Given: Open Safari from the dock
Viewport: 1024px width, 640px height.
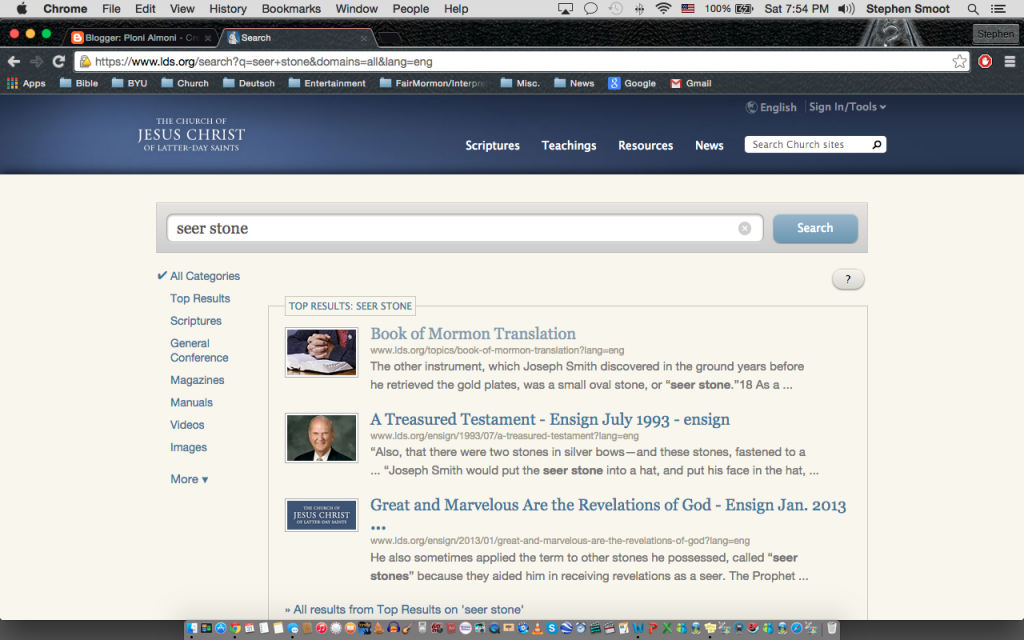Looking at the screenshot, I should coord(796,628).
